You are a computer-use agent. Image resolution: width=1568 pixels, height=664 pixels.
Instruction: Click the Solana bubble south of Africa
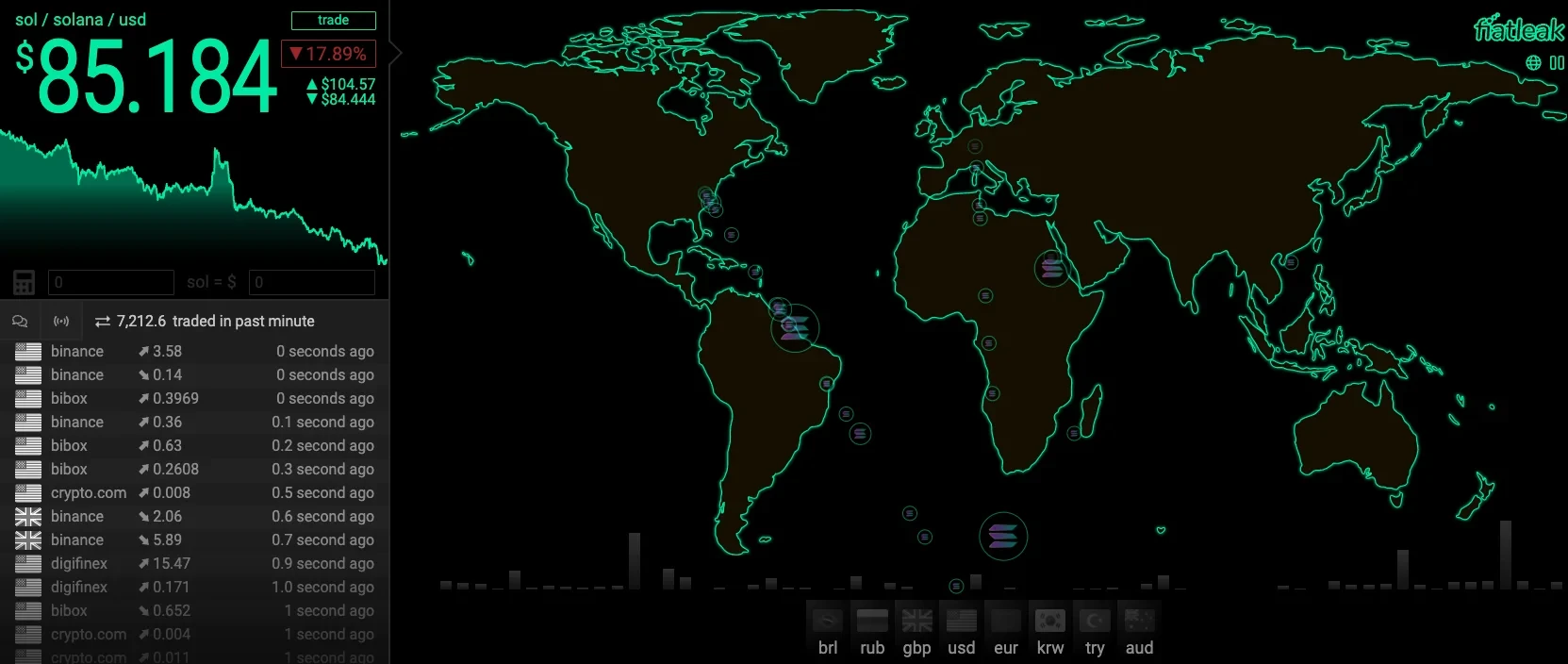coord(1002,537)
